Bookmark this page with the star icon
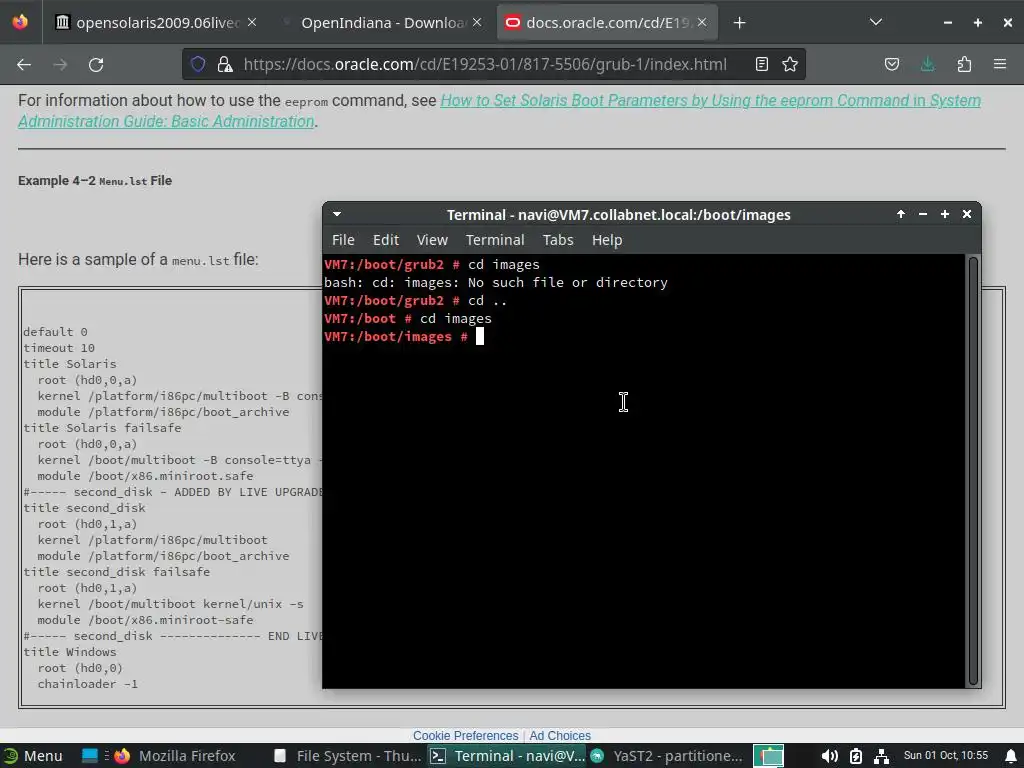This screenshot has width=1024, height=768. pyautogui.click(x=790, y=64)
